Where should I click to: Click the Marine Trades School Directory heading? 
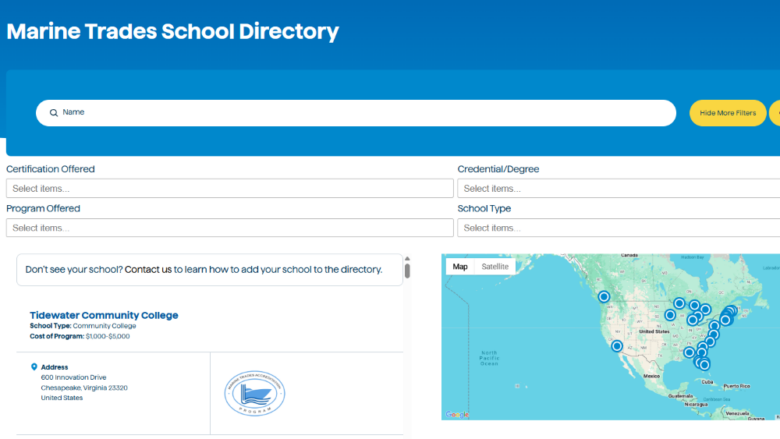tap(173, 31)
